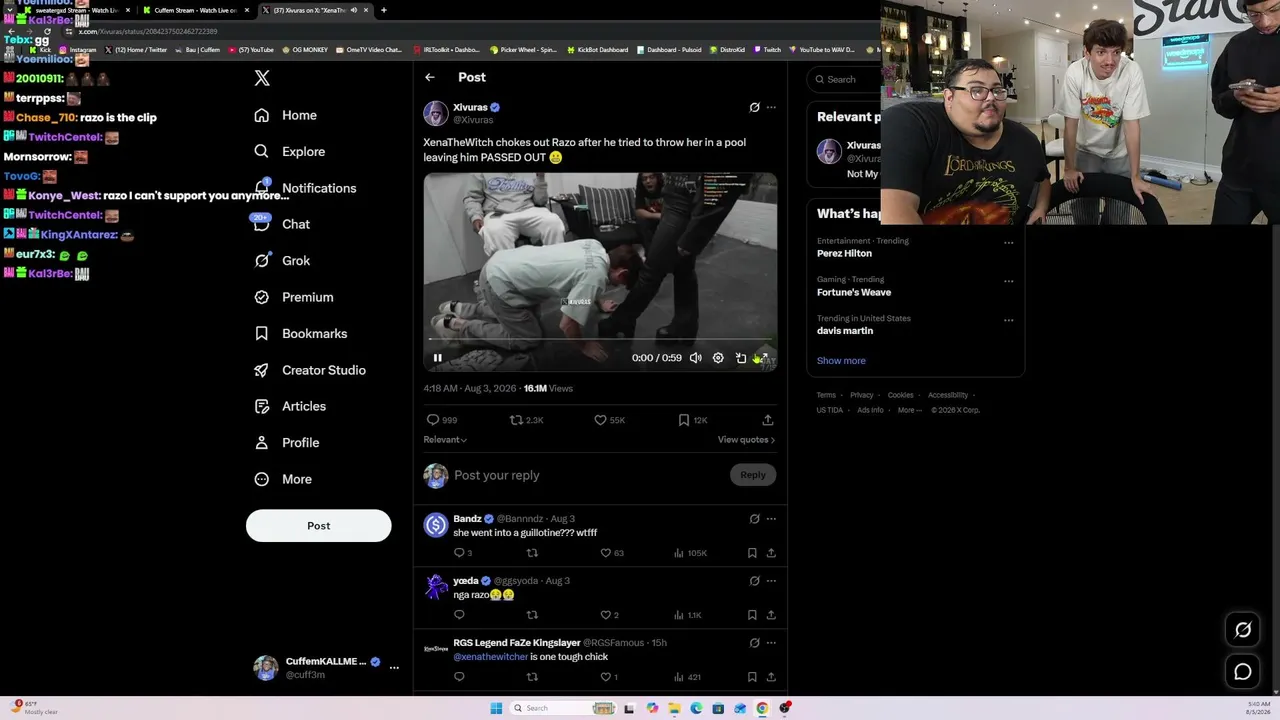The width and height of the screenshot is (1280, 720).
Task: Reply to Bandz's comment with 3 replies
Action: (x=463, y=553)
